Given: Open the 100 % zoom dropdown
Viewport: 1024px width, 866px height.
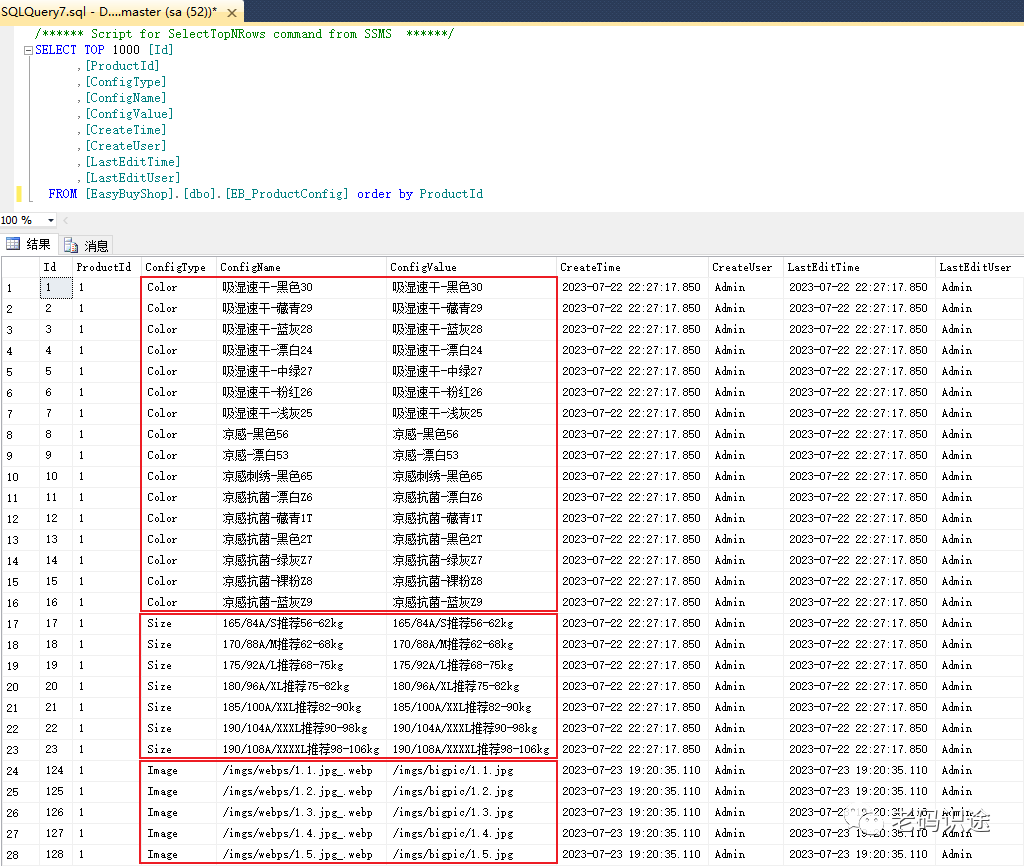Looking at the screenshot, I should [x=51, y=220].
